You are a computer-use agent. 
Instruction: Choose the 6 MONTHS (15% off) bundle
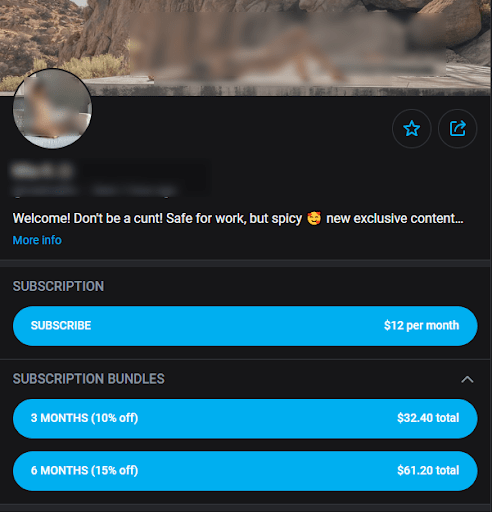tap(245, 471)
